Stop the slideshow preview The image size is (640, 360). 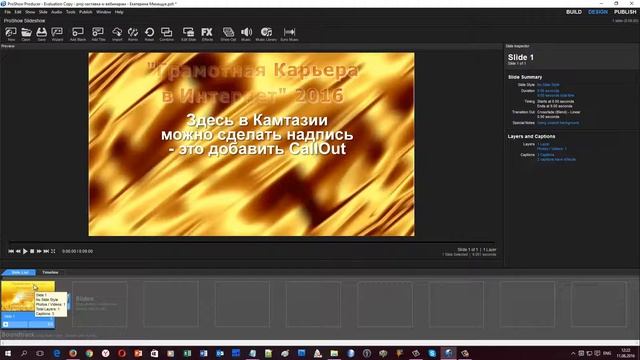(x=32, y=251)
